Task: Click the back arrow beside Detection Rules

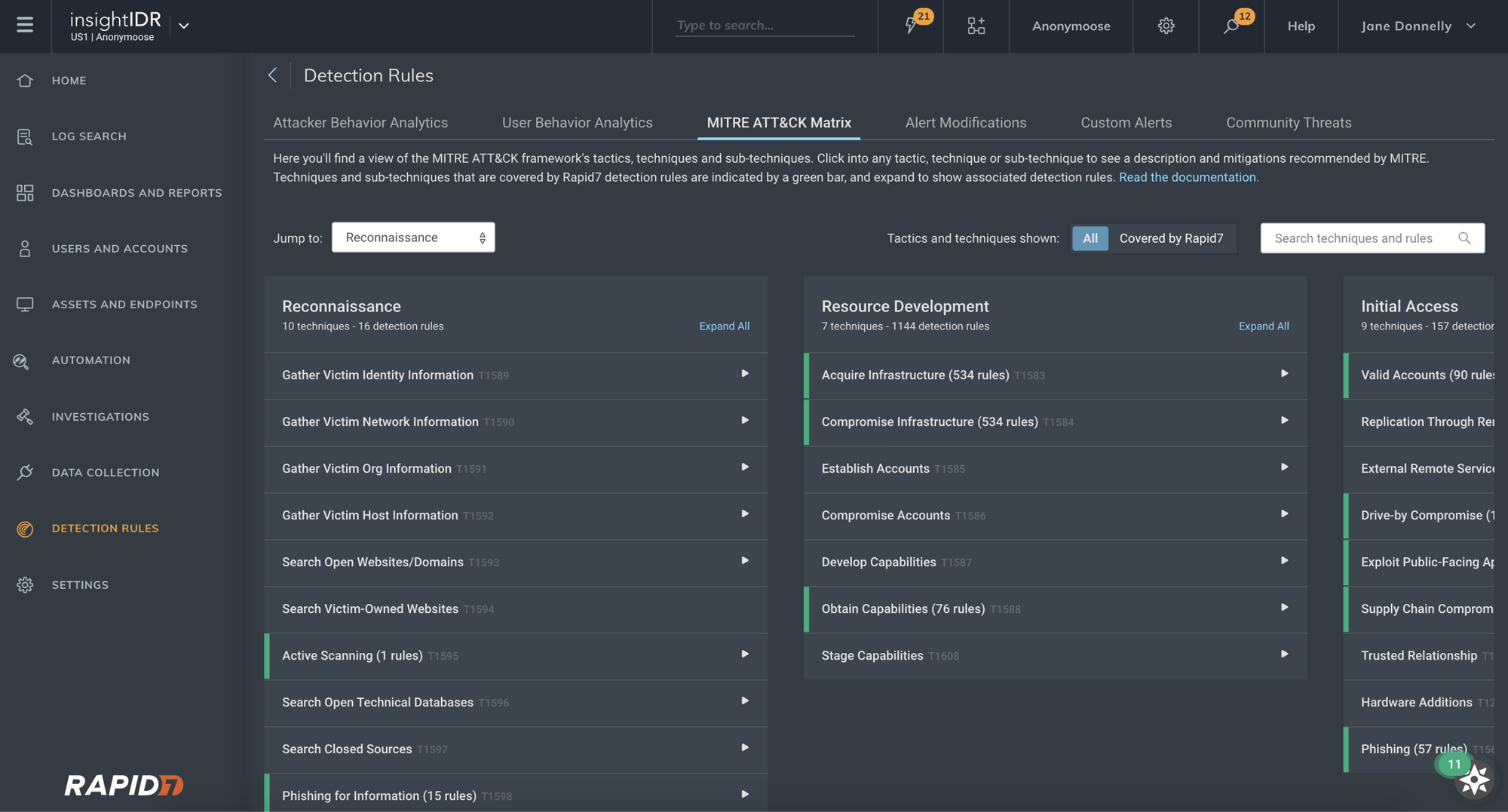Action: pos(272,75)
